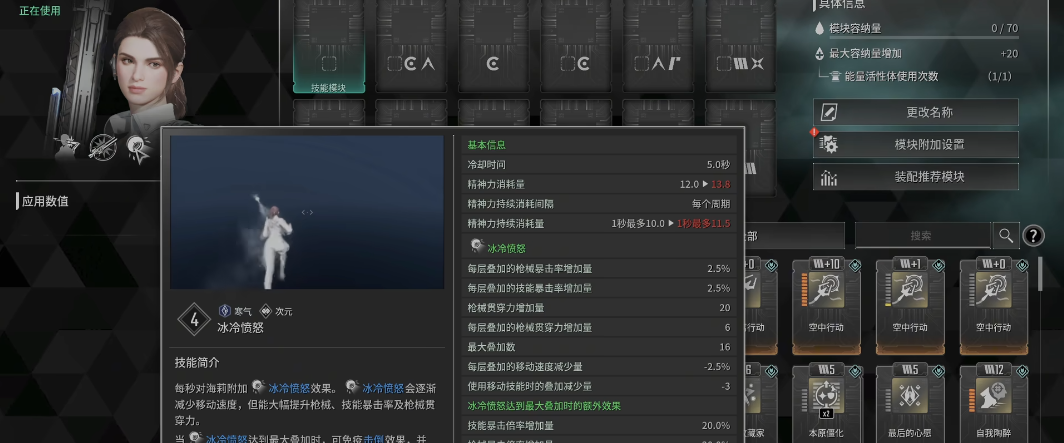The height and width of the screenshot is (443, 1064).
Task: Click the magnifier search icon
Action: pyautogui.click(x=1005, y=235)
